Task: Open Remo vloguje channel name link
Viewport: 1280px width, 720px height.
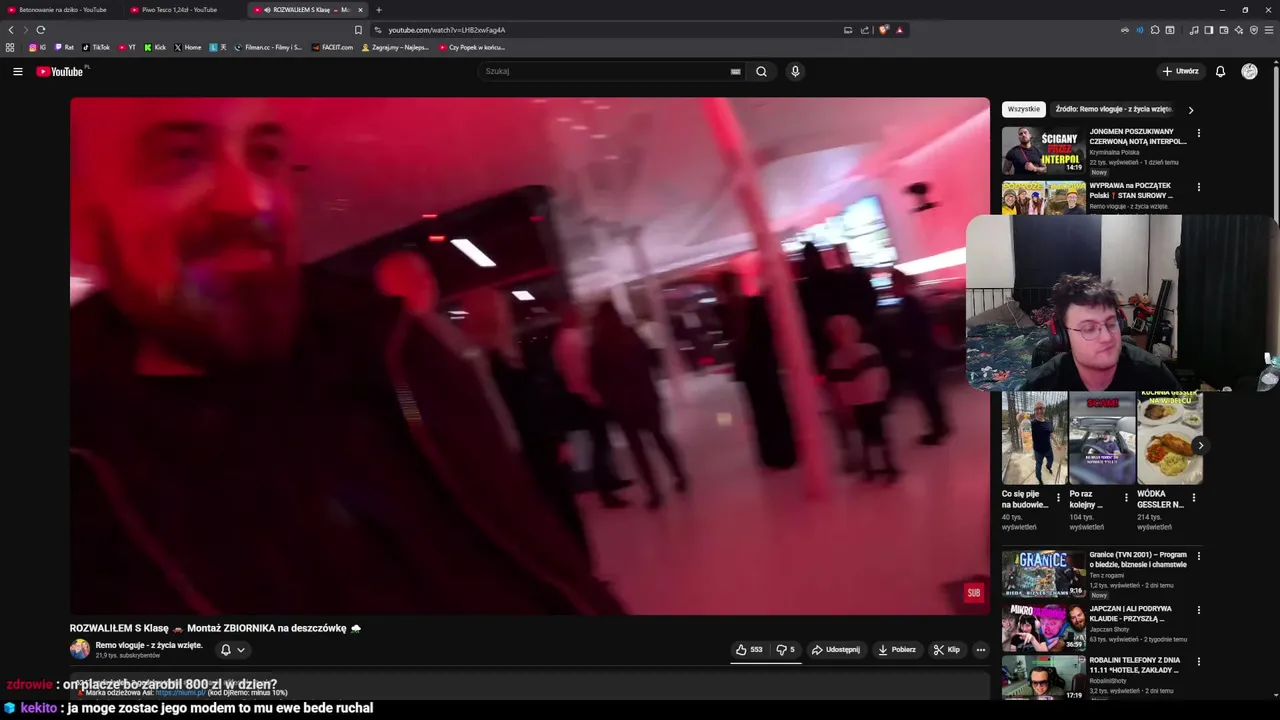Action: tap(149, 645)
